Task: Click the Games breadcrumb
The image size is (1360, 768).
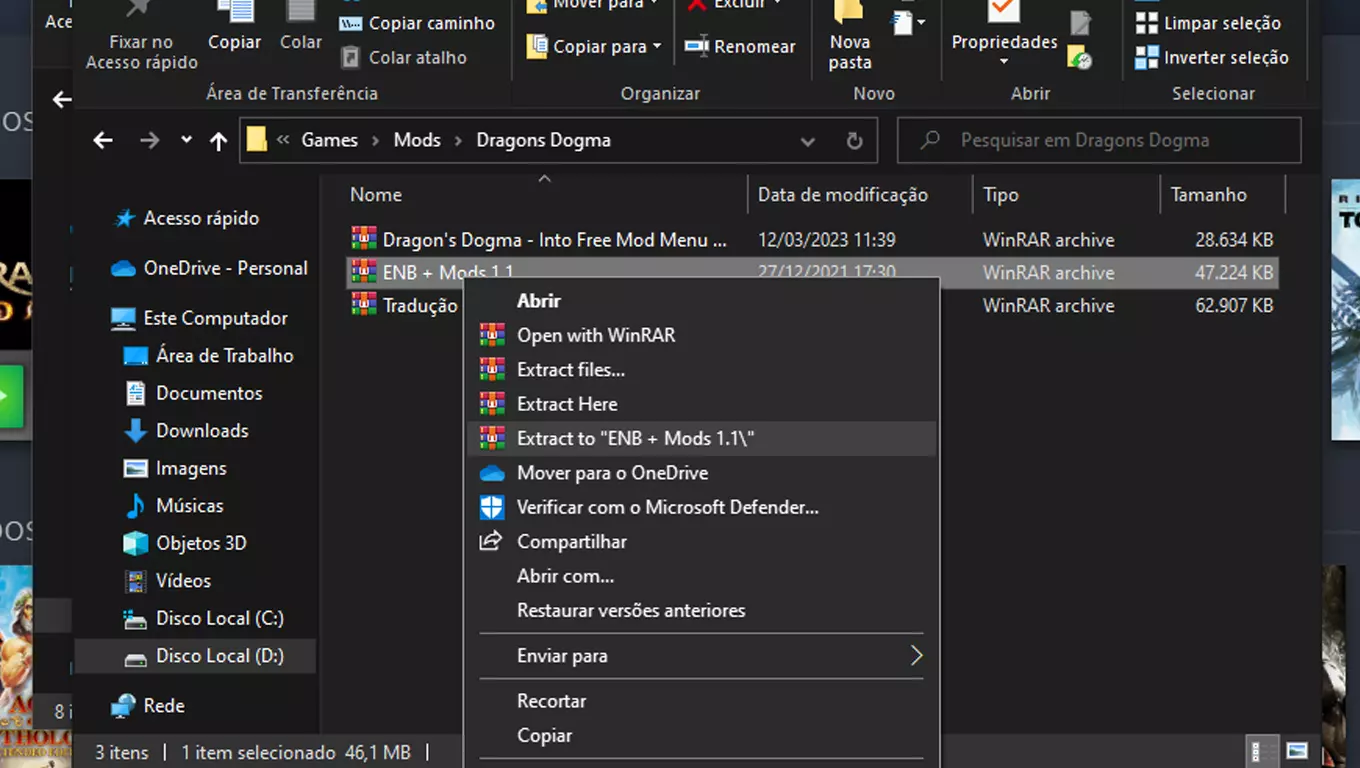Action: (329, 140)
